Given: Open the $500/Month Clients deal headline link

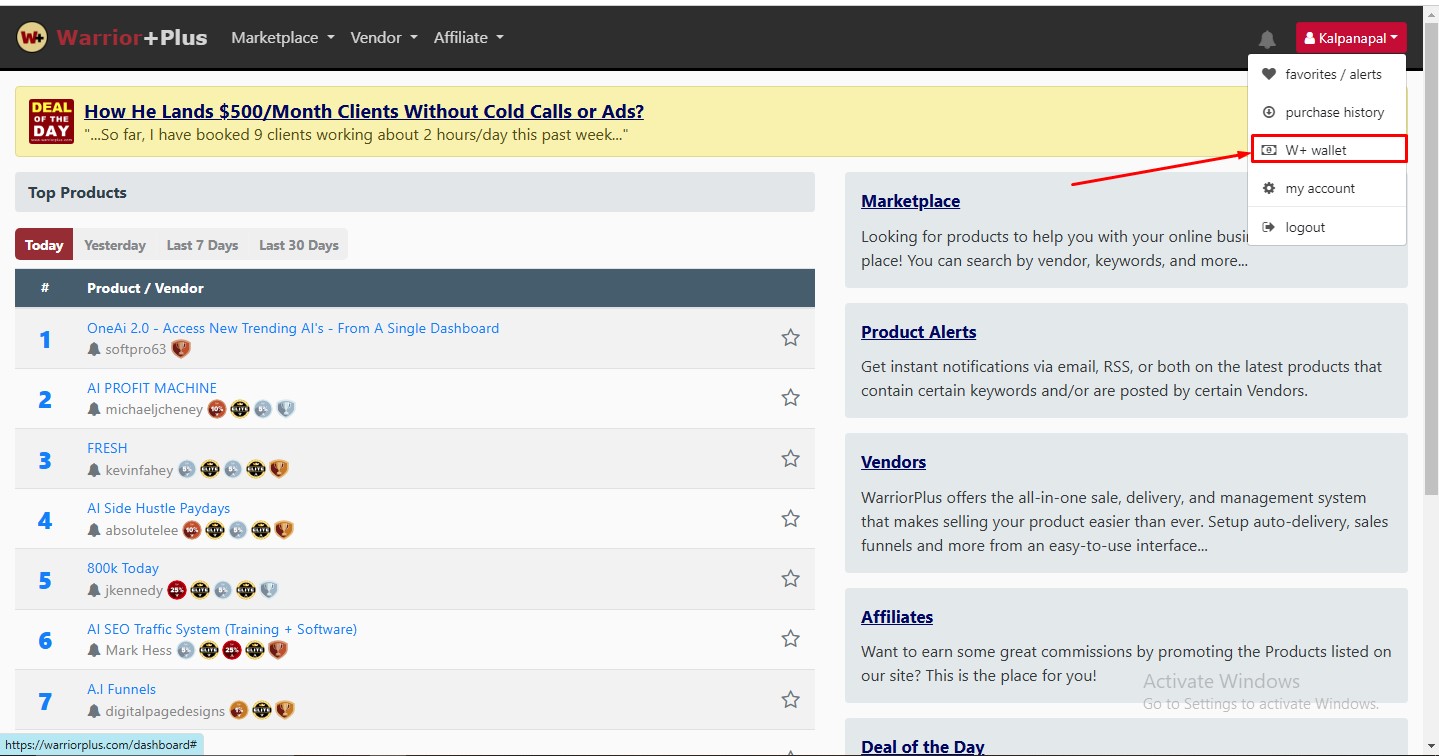Looking at the screenshot, I should (364, 111).
